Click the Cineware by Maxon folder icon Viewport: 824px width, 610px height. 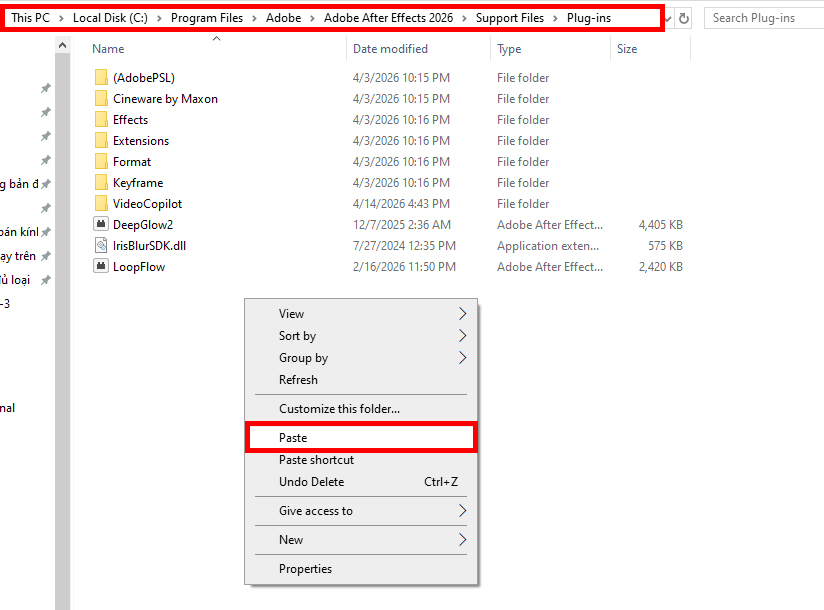pyautogui.click(x=101, y=99)
